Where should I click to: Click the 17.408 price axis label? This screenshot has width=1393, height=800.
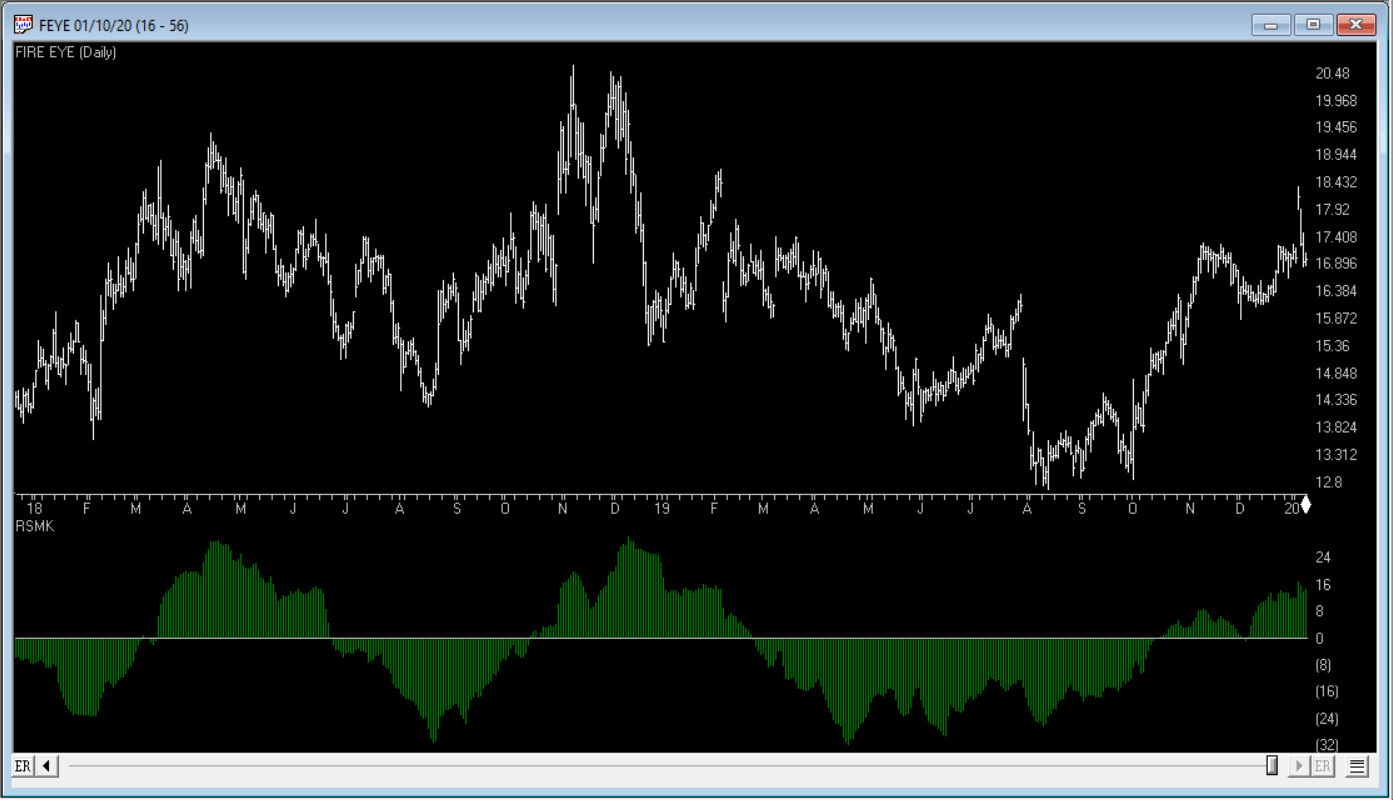1337,237
